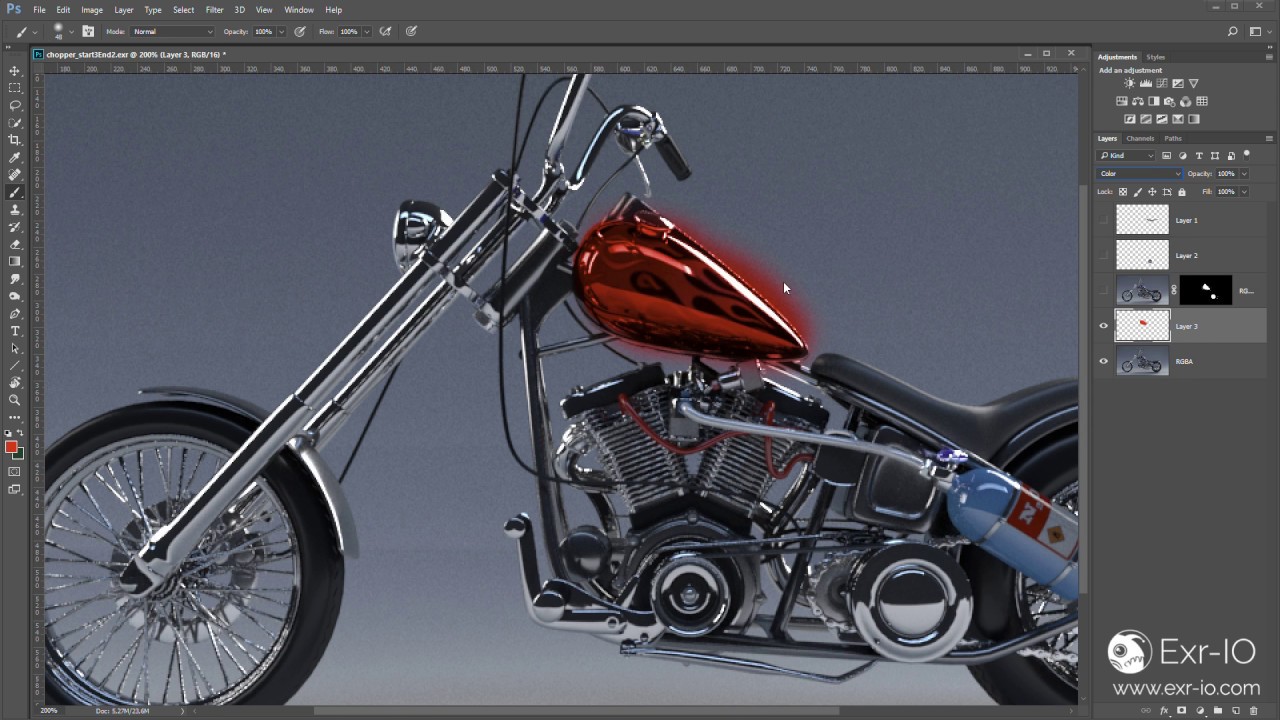This screenshot has width=1280, height=720.
Task: Open the layer Opacity dropdown arrow
Action: (1244, 174)
